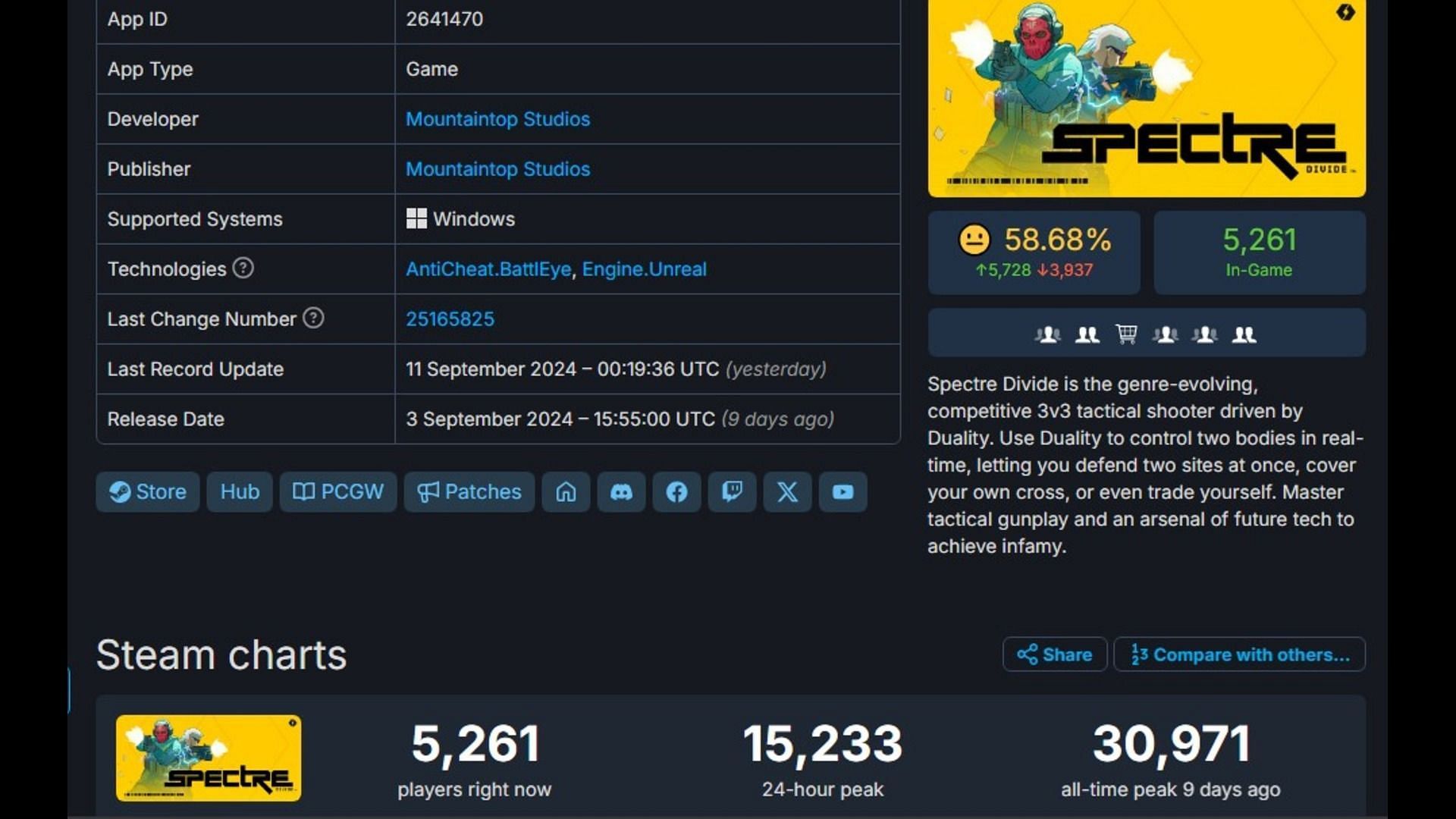
Task: Open Engine.Unreal technology link
Action: click(x=645, y=269)
